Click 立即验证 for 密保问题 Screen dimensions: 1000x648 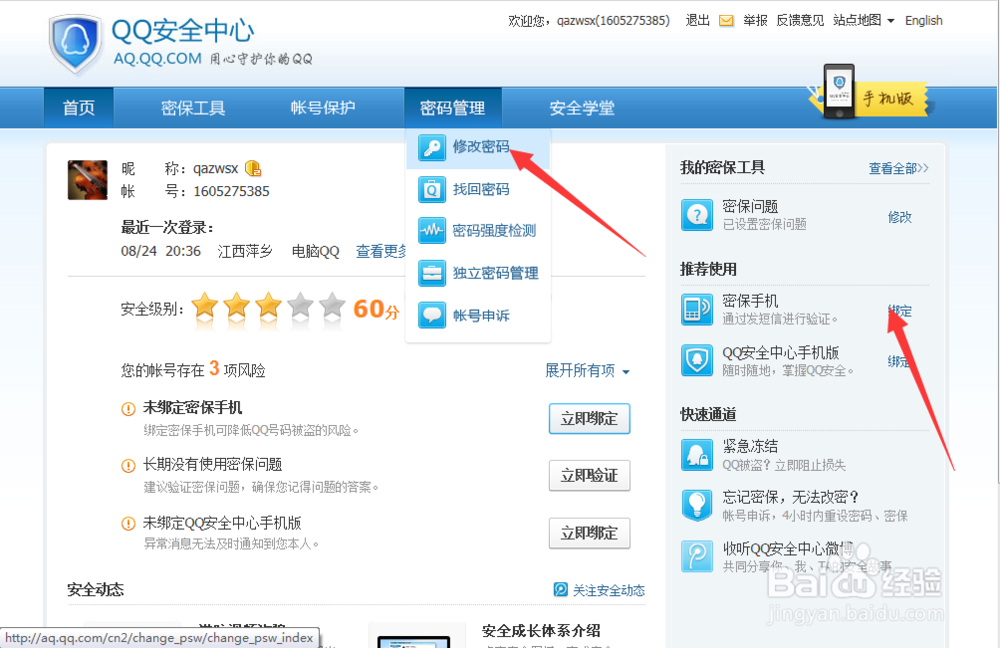pos(589,475)
